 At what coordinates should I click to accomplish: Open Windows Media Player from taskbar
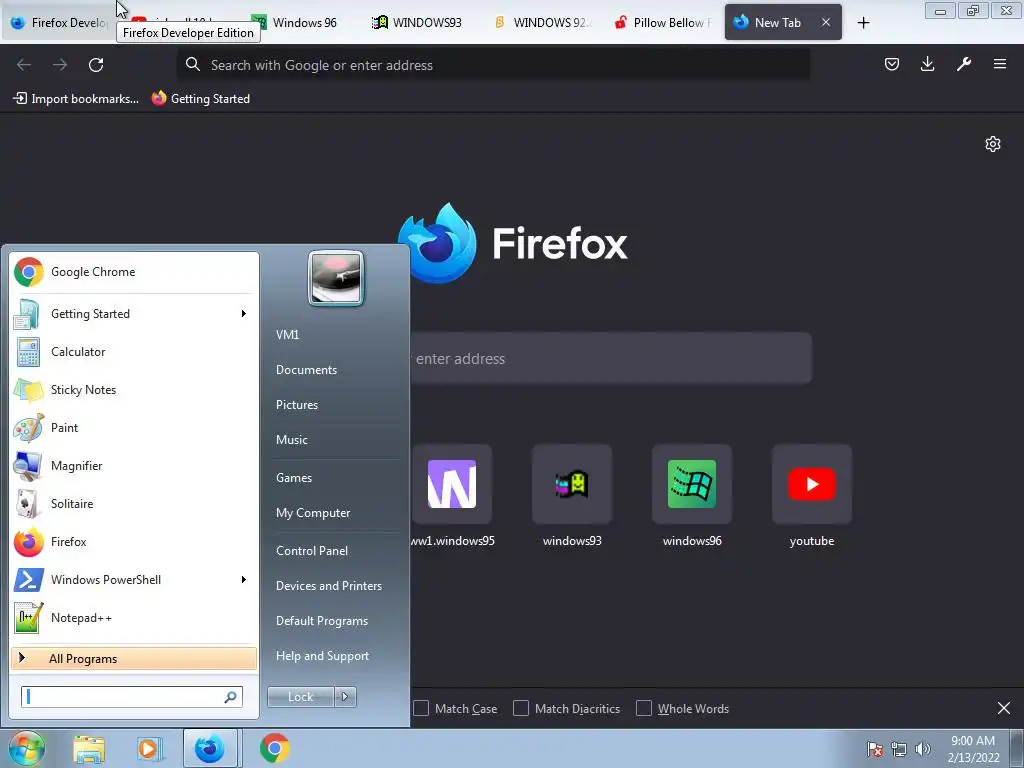pos(149,748)
